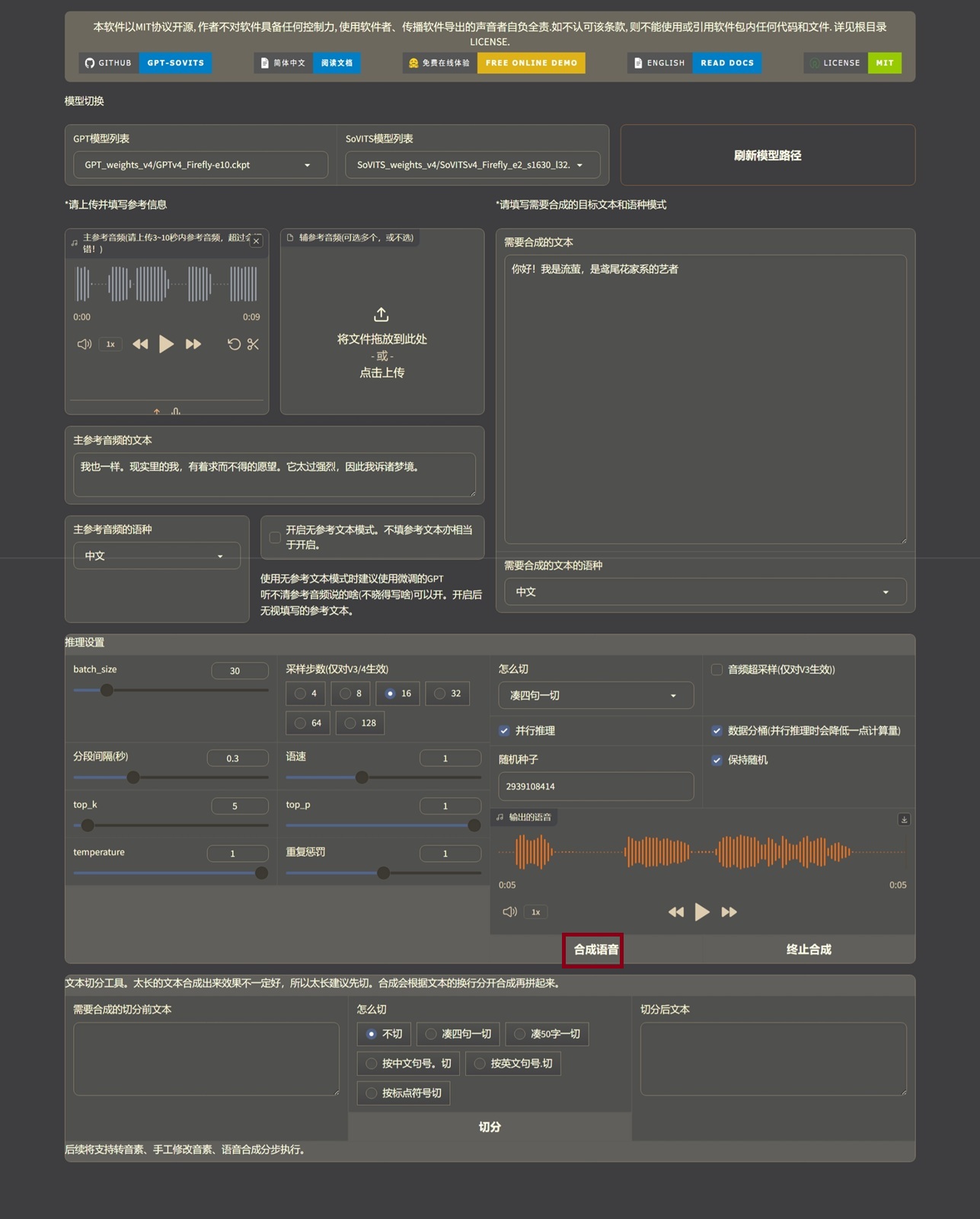Click the 刷新模型路径 button
This screenshot has width=980, height=1219.
click(x=767, y=155)
